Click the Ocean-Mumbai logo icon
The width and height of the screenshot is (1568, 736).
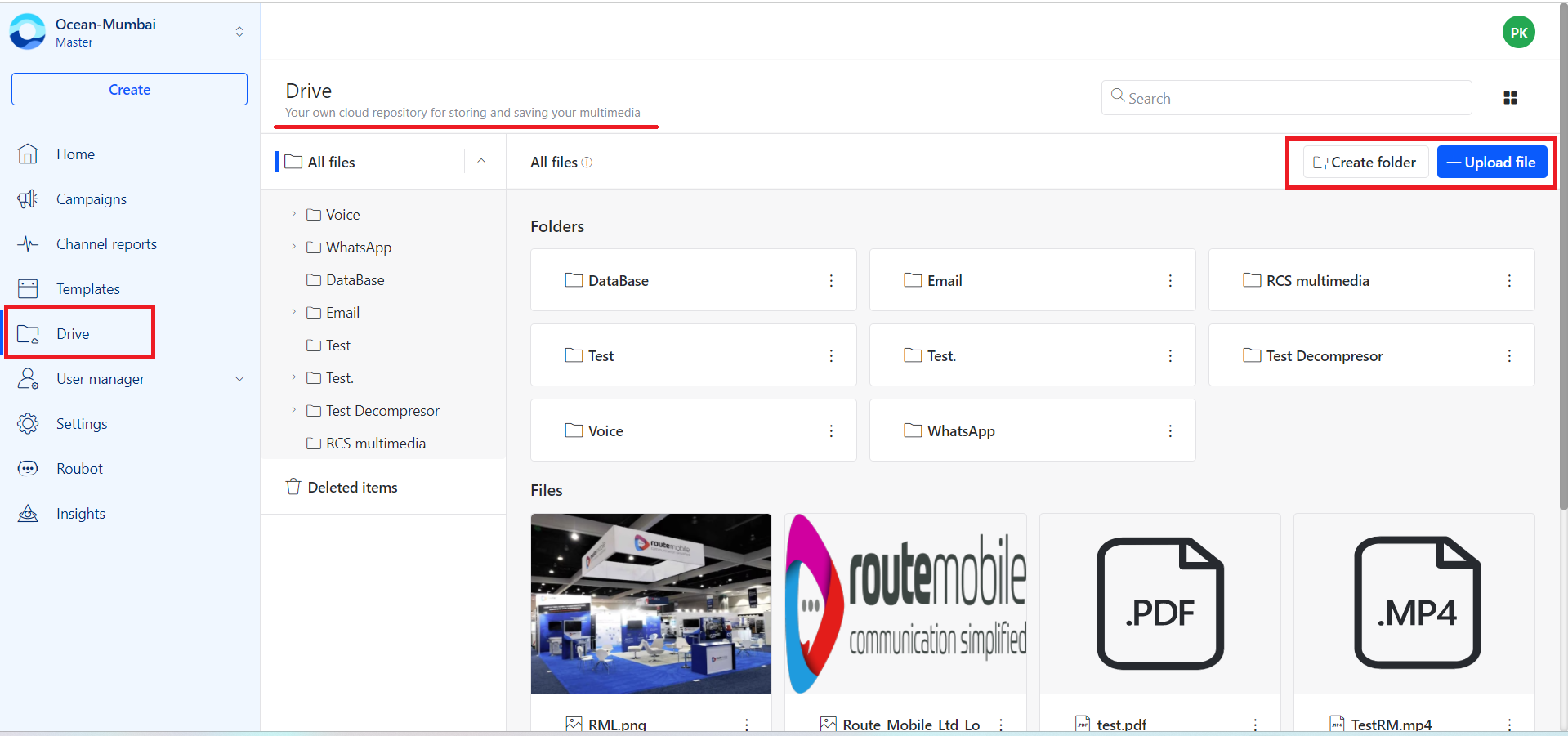[28, 32]
